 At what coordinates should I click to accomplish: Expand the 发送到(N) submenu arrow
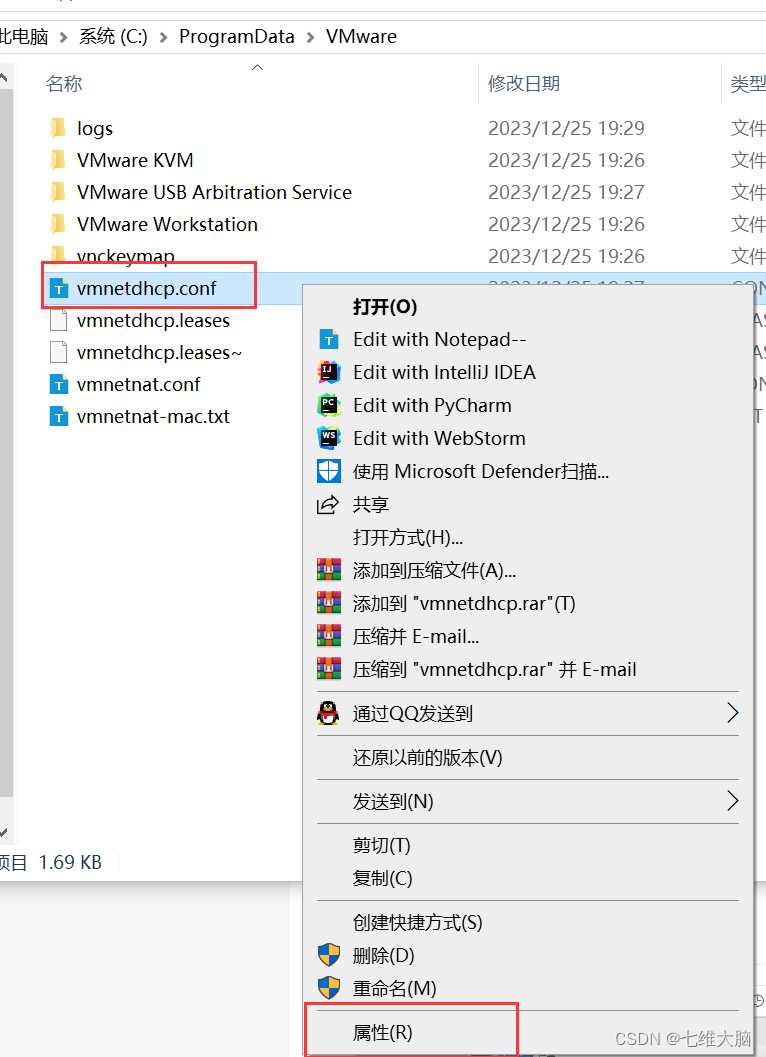pos(732,801)
